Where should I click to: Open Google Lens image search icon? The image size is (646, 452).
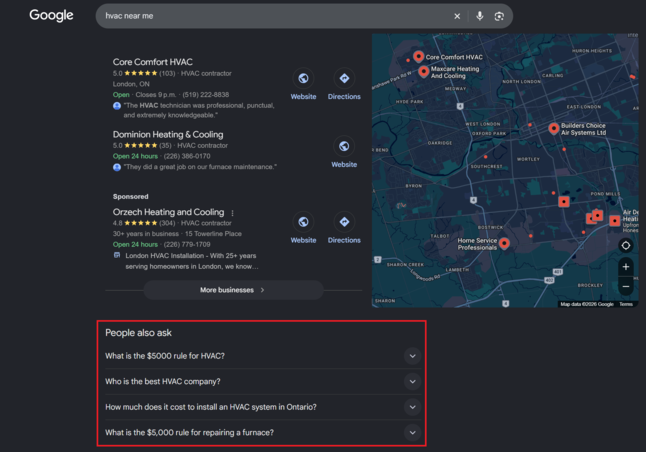pos(499,16)
